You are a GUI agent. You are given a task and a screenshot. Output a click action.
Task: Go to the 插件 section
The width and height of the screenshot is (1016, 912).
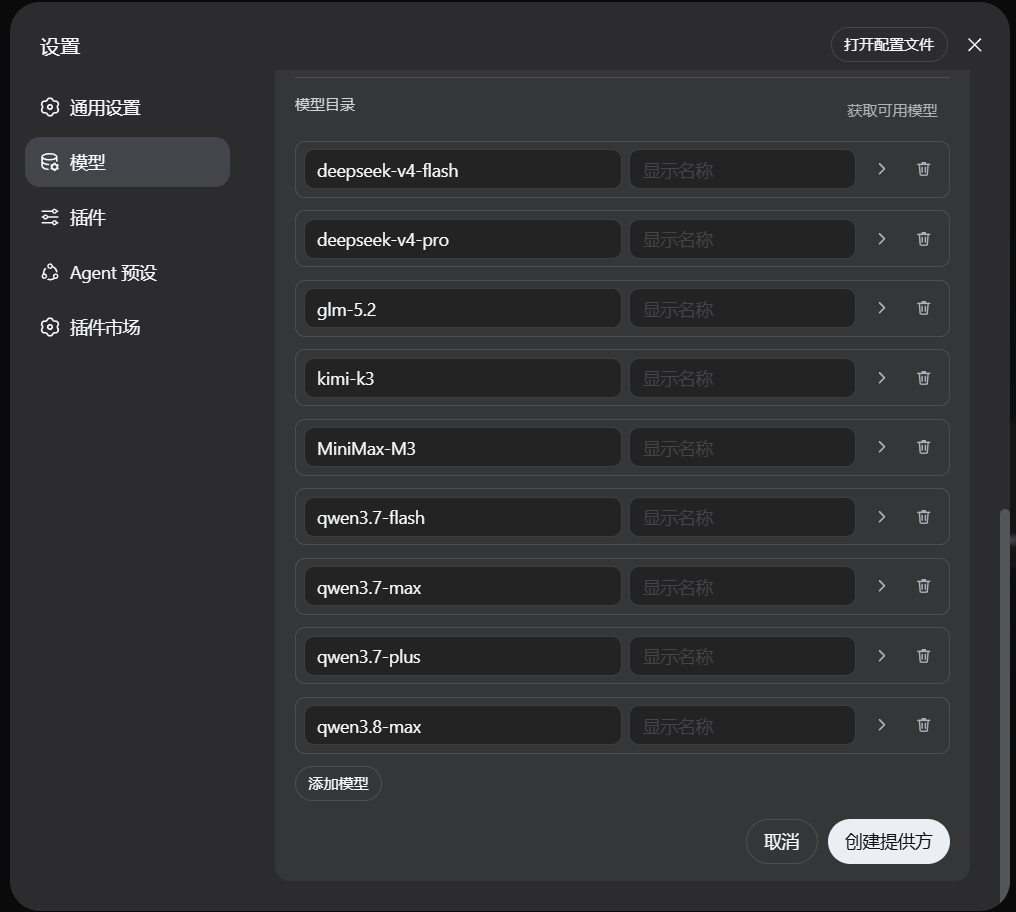click(127, 217)
